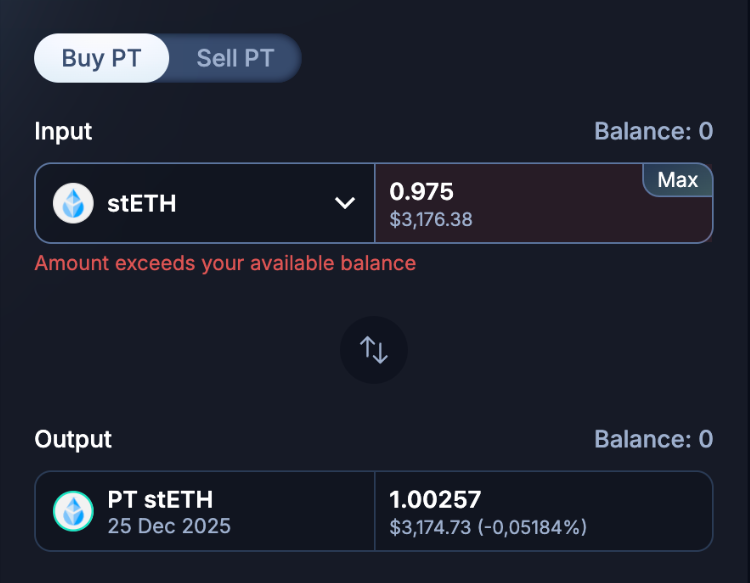The height and width of the screenshot is (583, 750).
Task: Click the input amount field showing 0.975
Action: coord(544,203)
